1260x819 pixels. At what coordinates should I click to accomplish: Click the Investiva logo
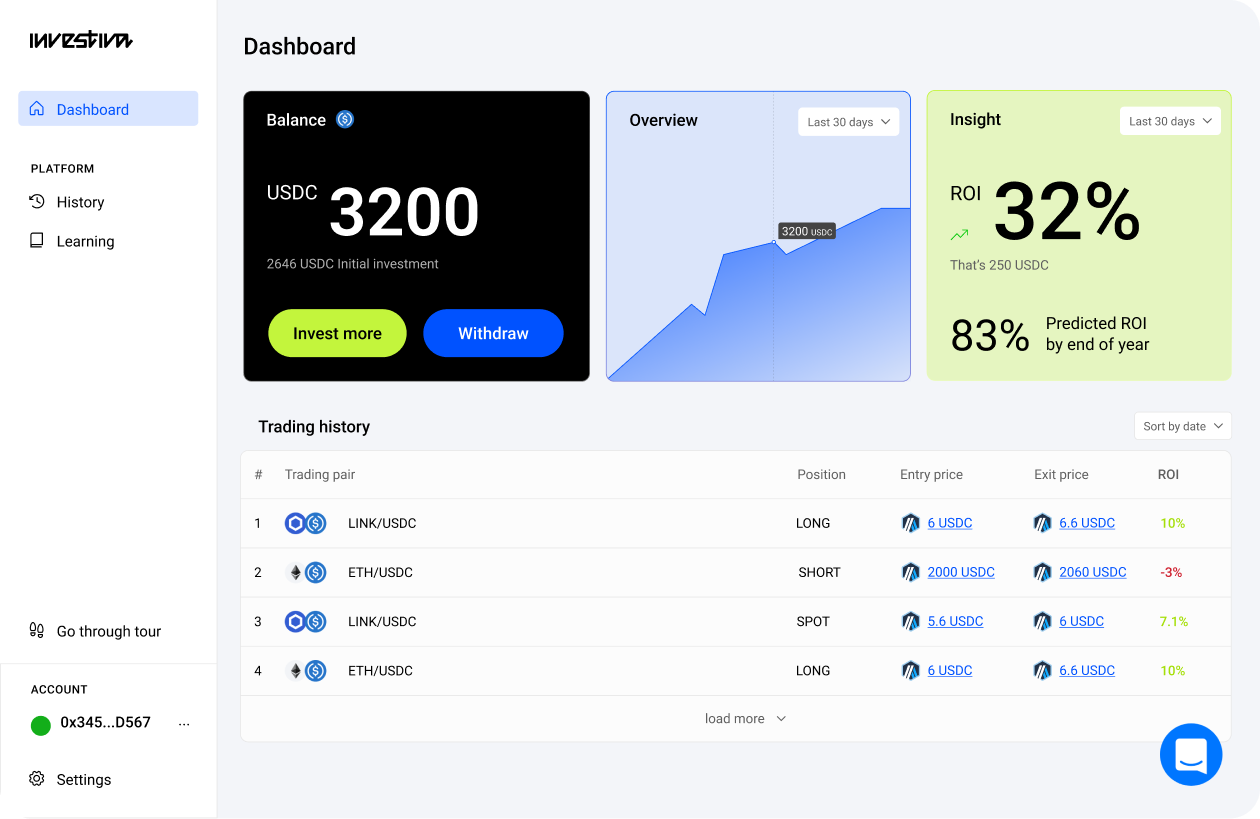tap(81, 40)
